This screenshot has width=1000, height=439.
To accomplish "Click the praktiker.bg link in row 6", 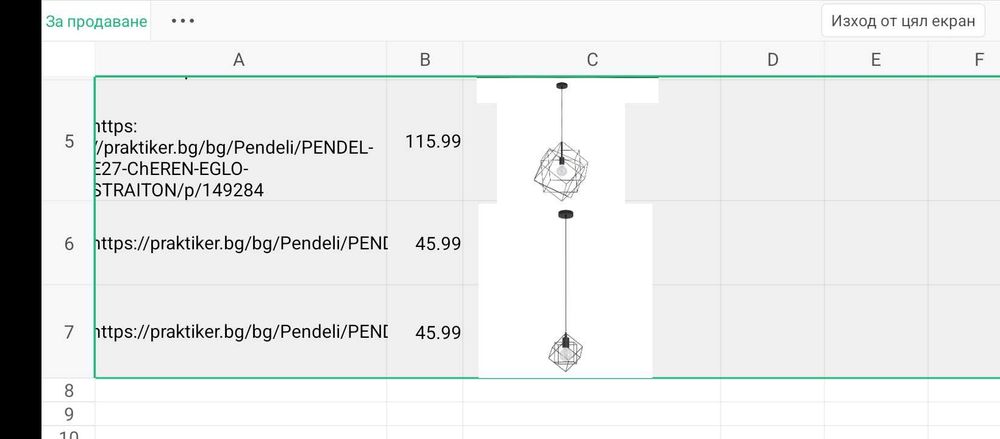I will [x=240, y=244].
